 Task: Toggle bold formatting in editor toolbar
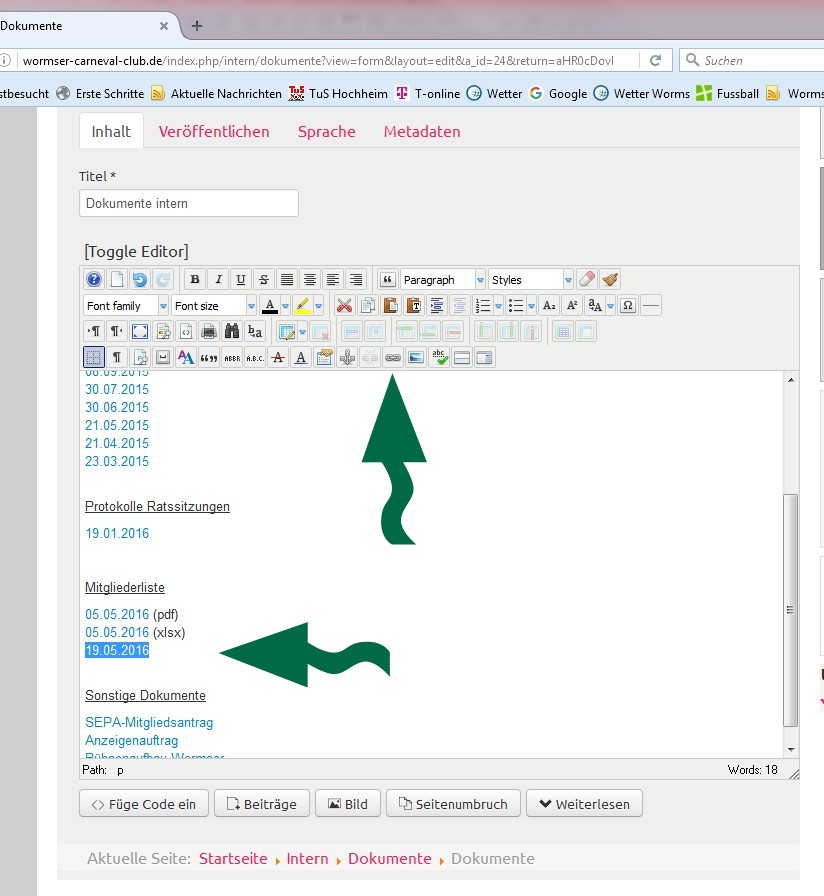point(195,280)
